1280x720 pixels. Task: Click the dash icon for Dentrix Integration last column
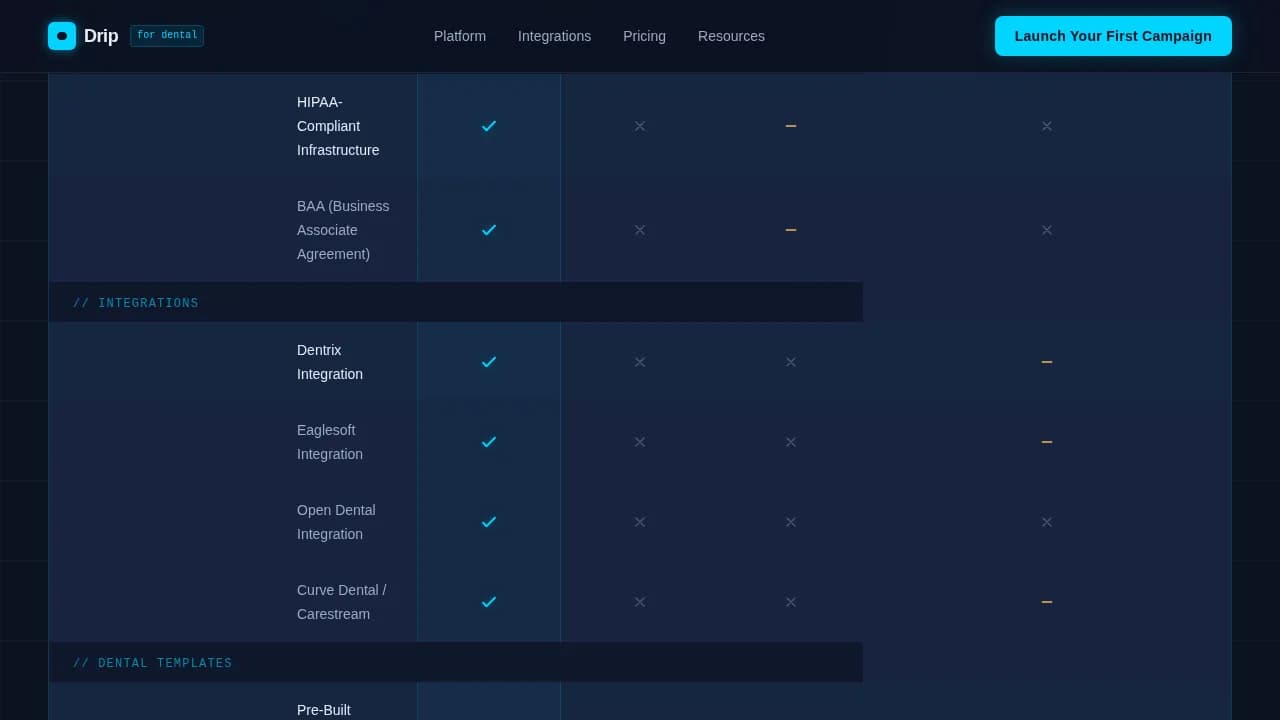coord(1047,362)
